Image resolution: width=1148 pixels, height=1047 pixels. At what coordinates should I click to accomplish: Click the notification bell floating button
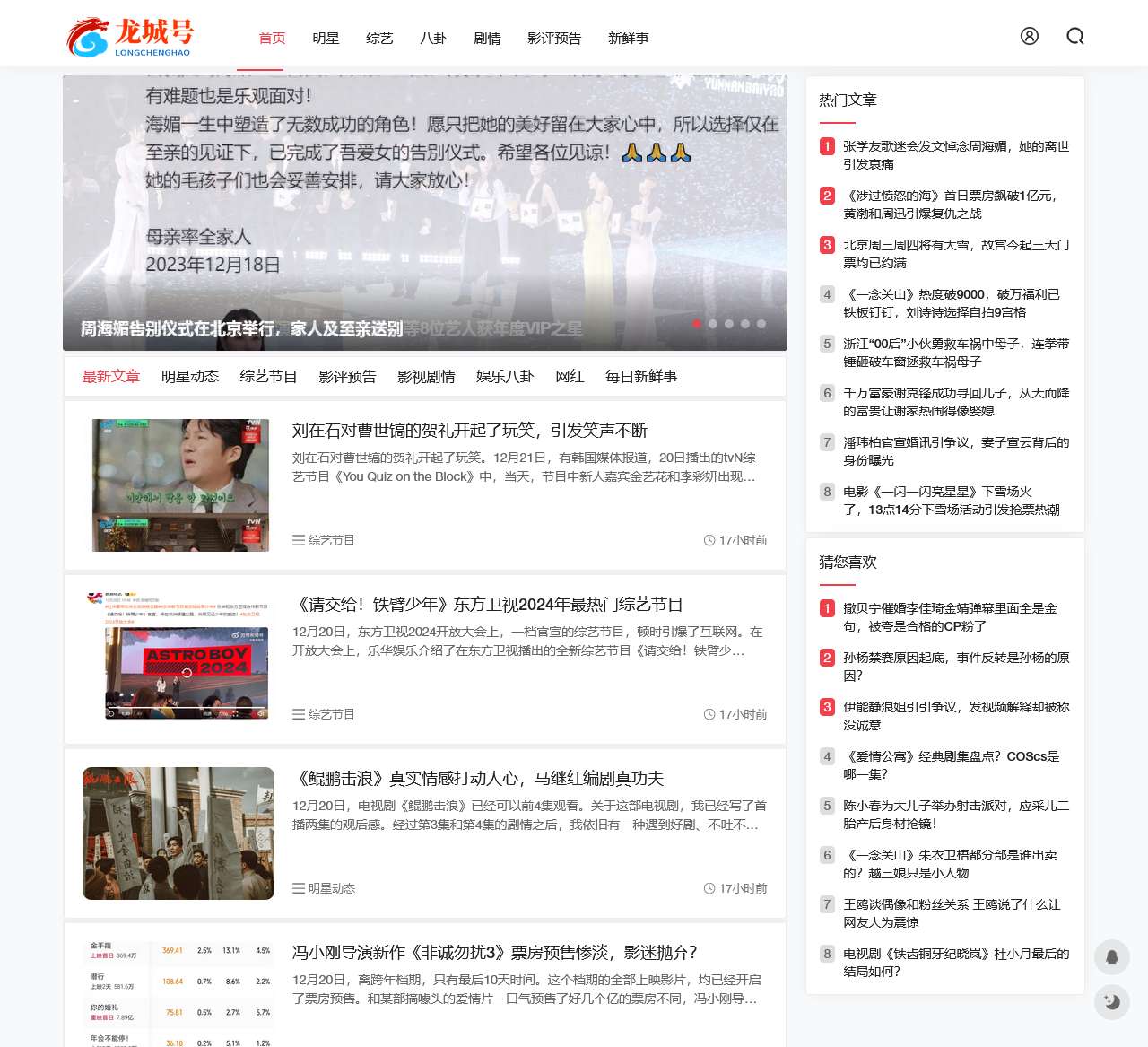(1112, 957)
